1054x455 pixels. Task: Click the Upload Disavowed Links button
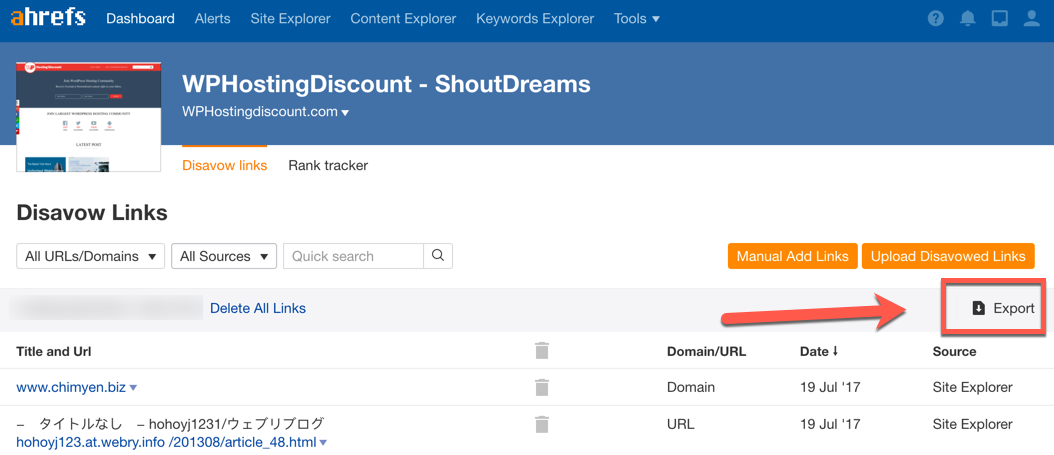(948, 256)
